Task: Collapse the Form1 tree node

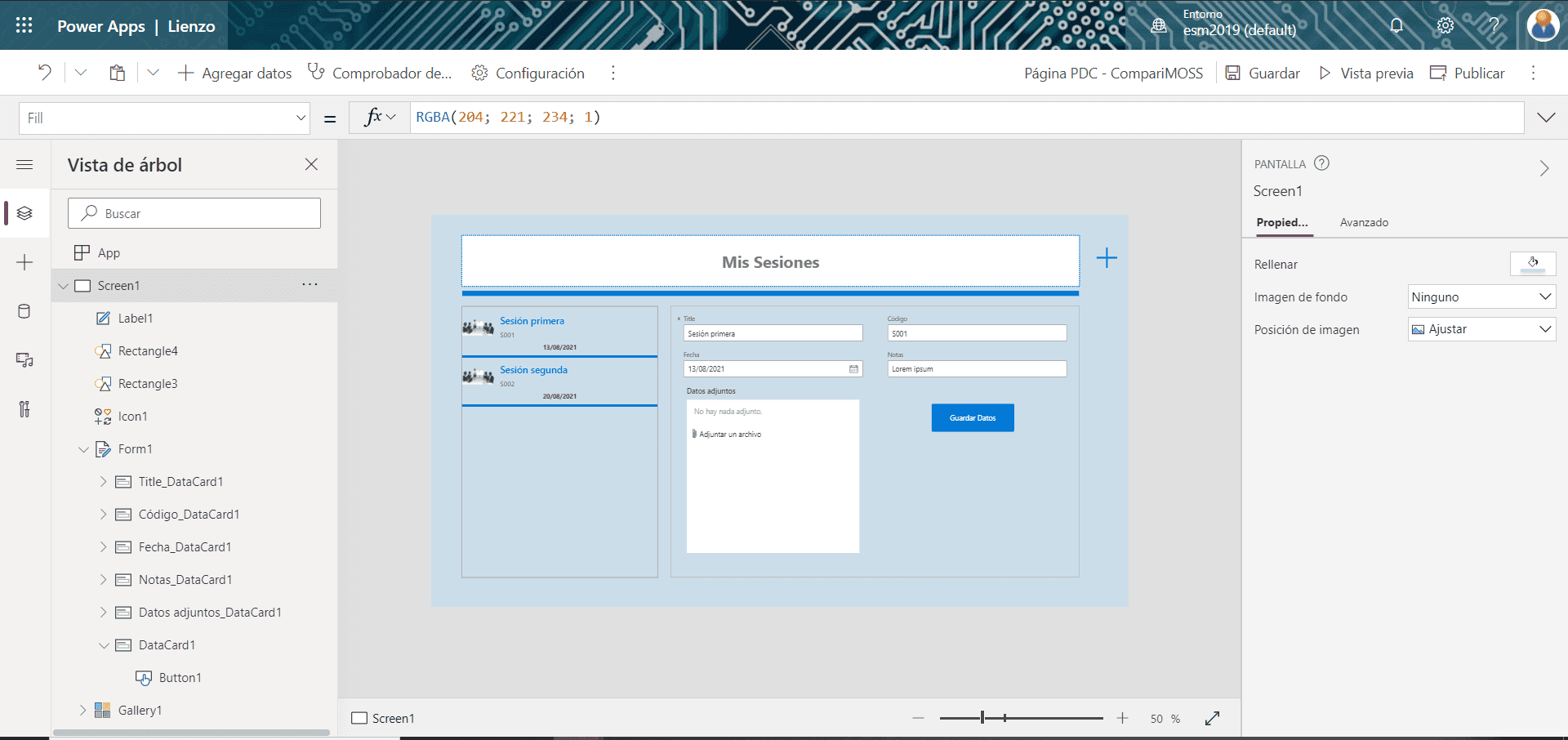Action: [x=83, y=449]
